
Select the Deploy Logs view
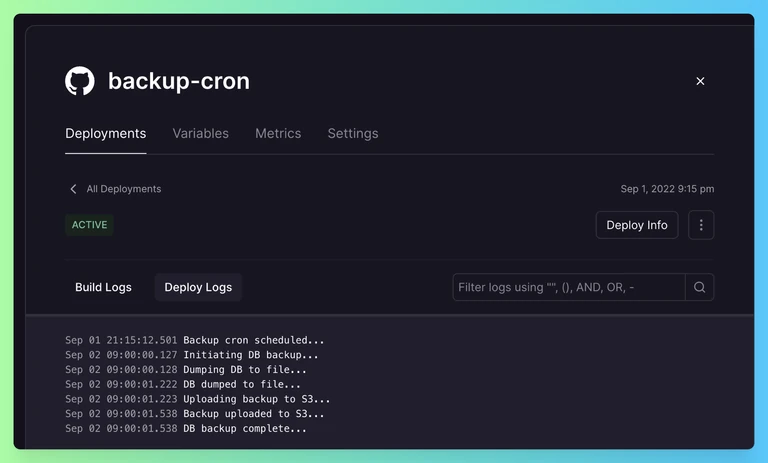(198, 287)
